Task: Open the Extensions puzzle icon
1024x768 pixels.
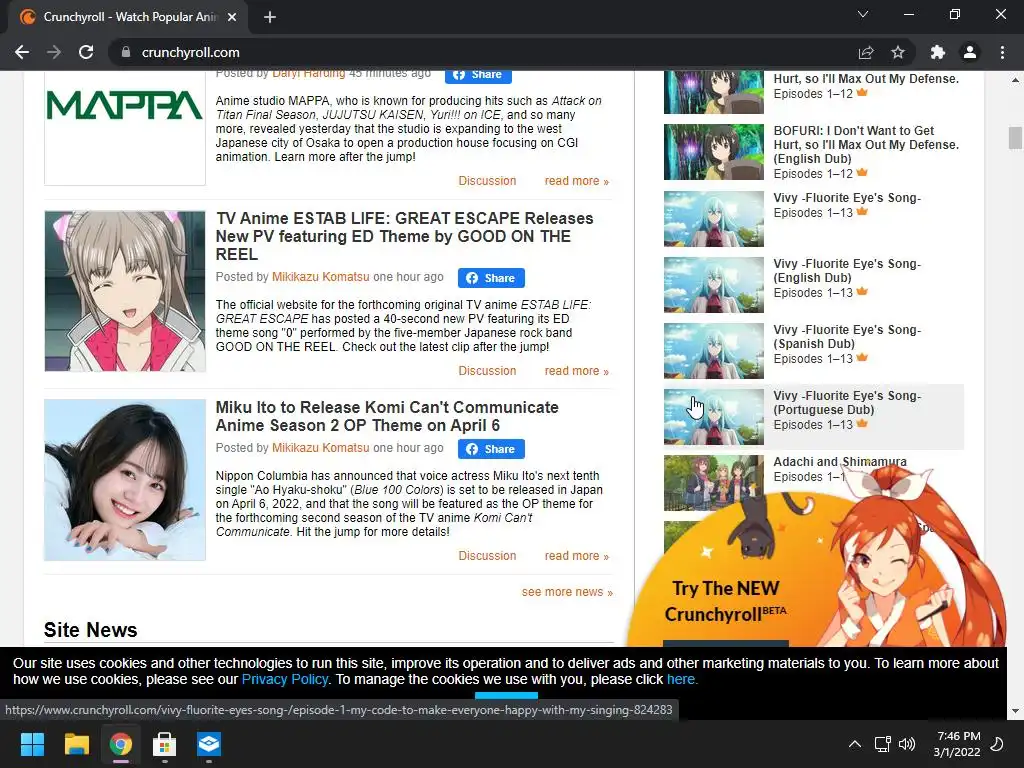Action: tap(938, 52)
